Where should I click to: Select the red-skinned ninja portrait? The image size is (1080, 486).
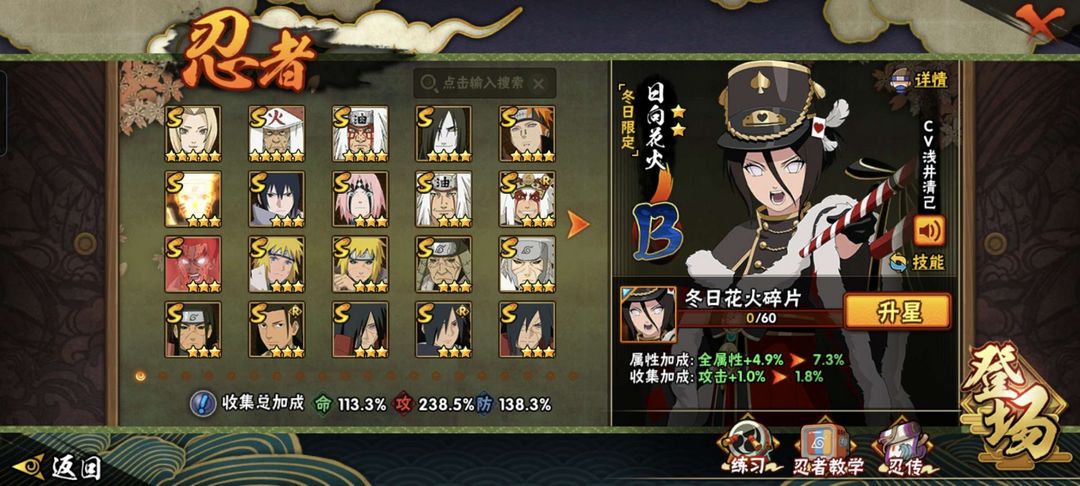193,264
